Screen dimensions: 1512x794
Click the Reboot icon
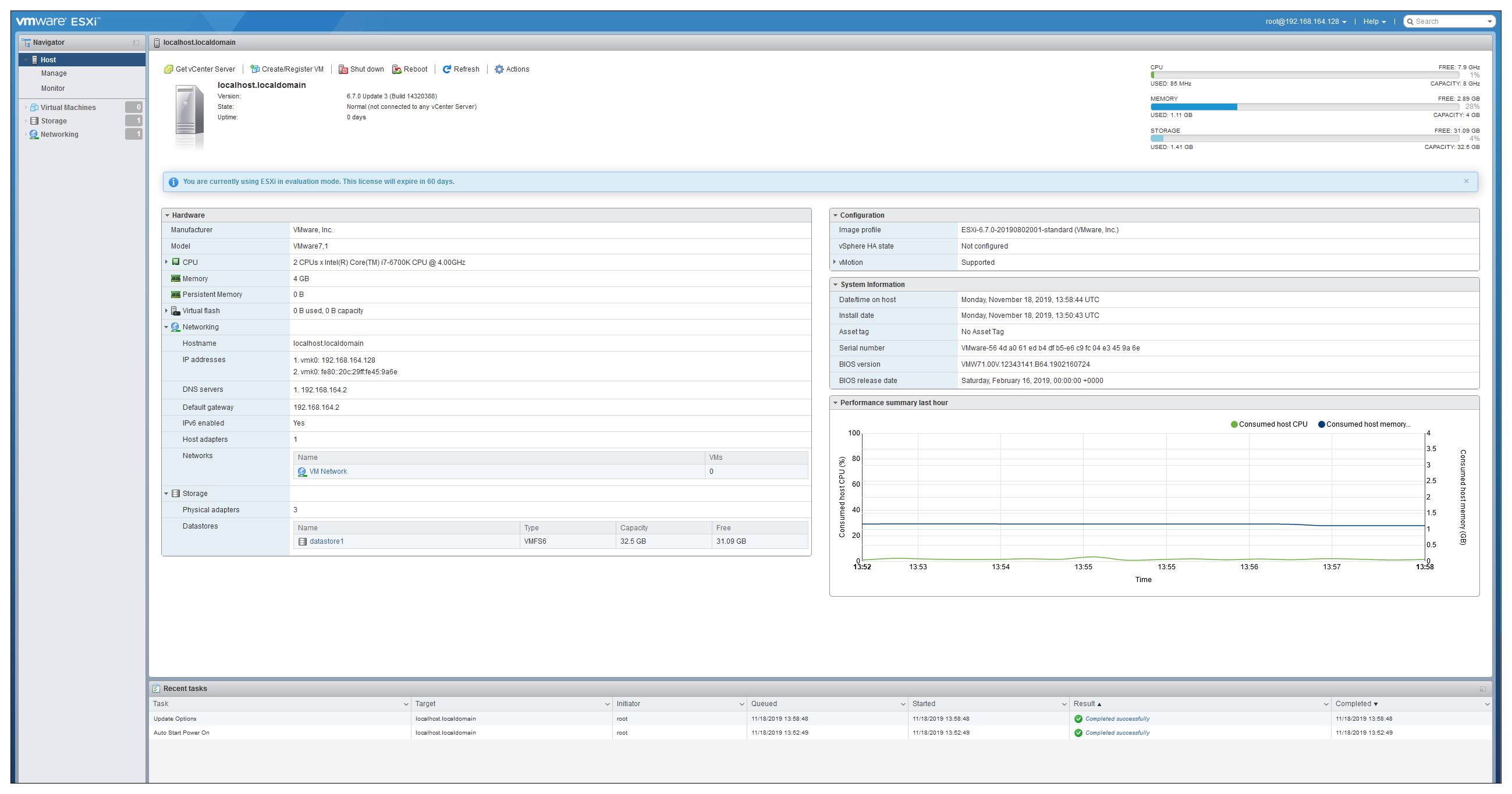tap(397, 69)
